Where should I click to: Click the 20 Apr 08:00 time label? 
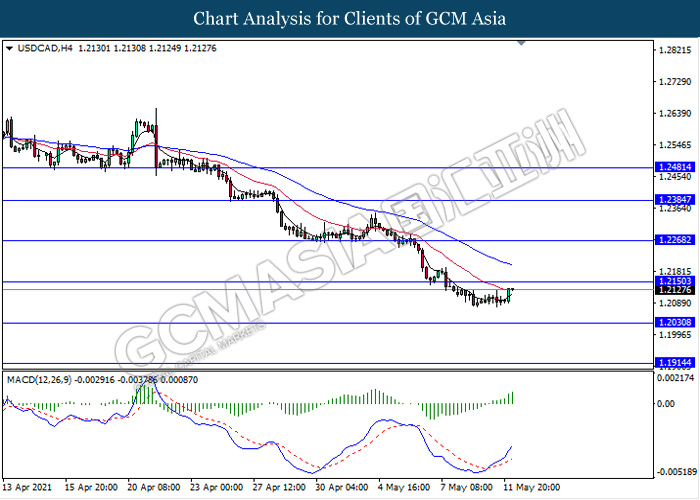154,487
